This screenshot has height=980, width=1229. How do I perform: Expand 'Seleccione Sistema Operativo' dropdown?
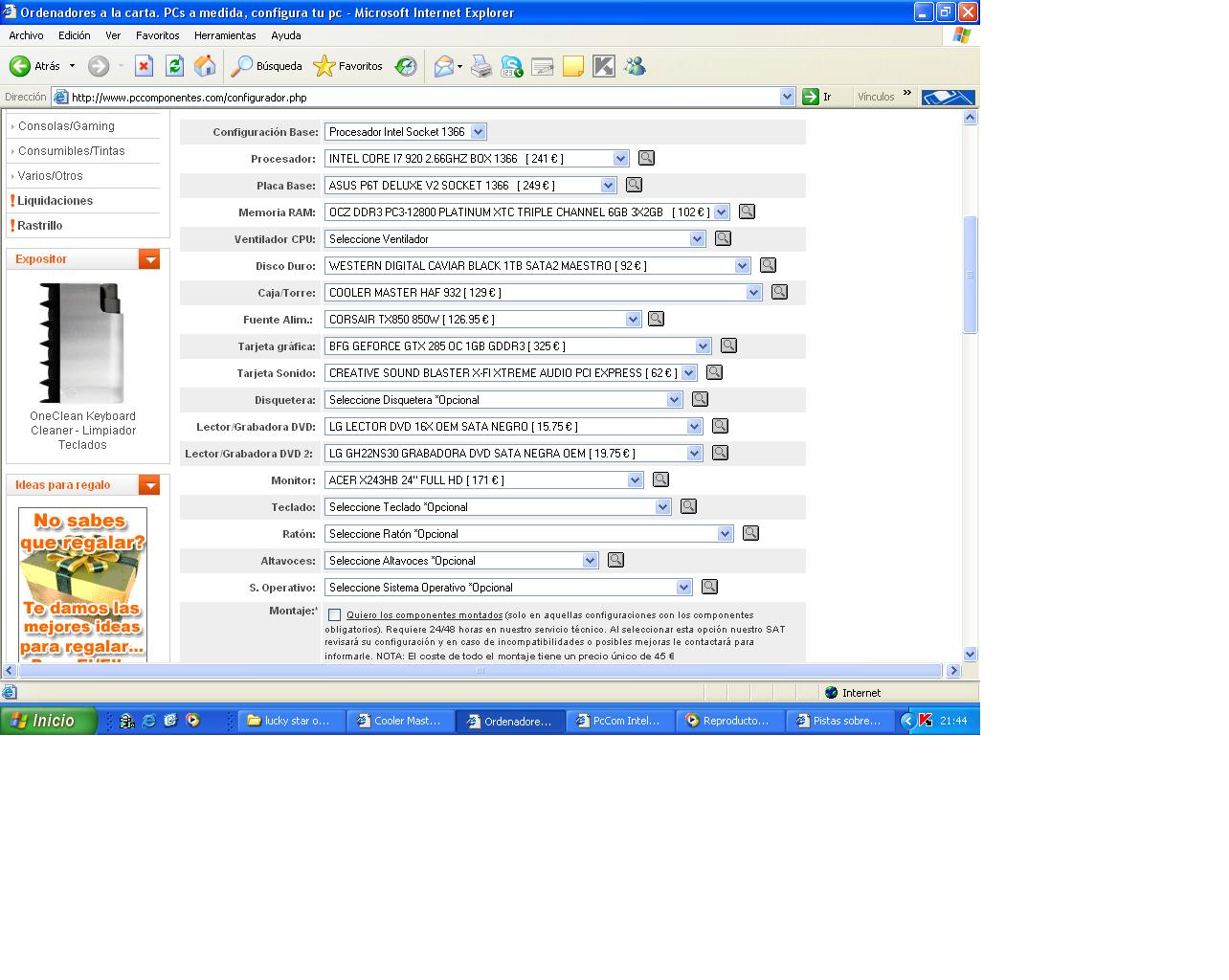tap(683, 588)
